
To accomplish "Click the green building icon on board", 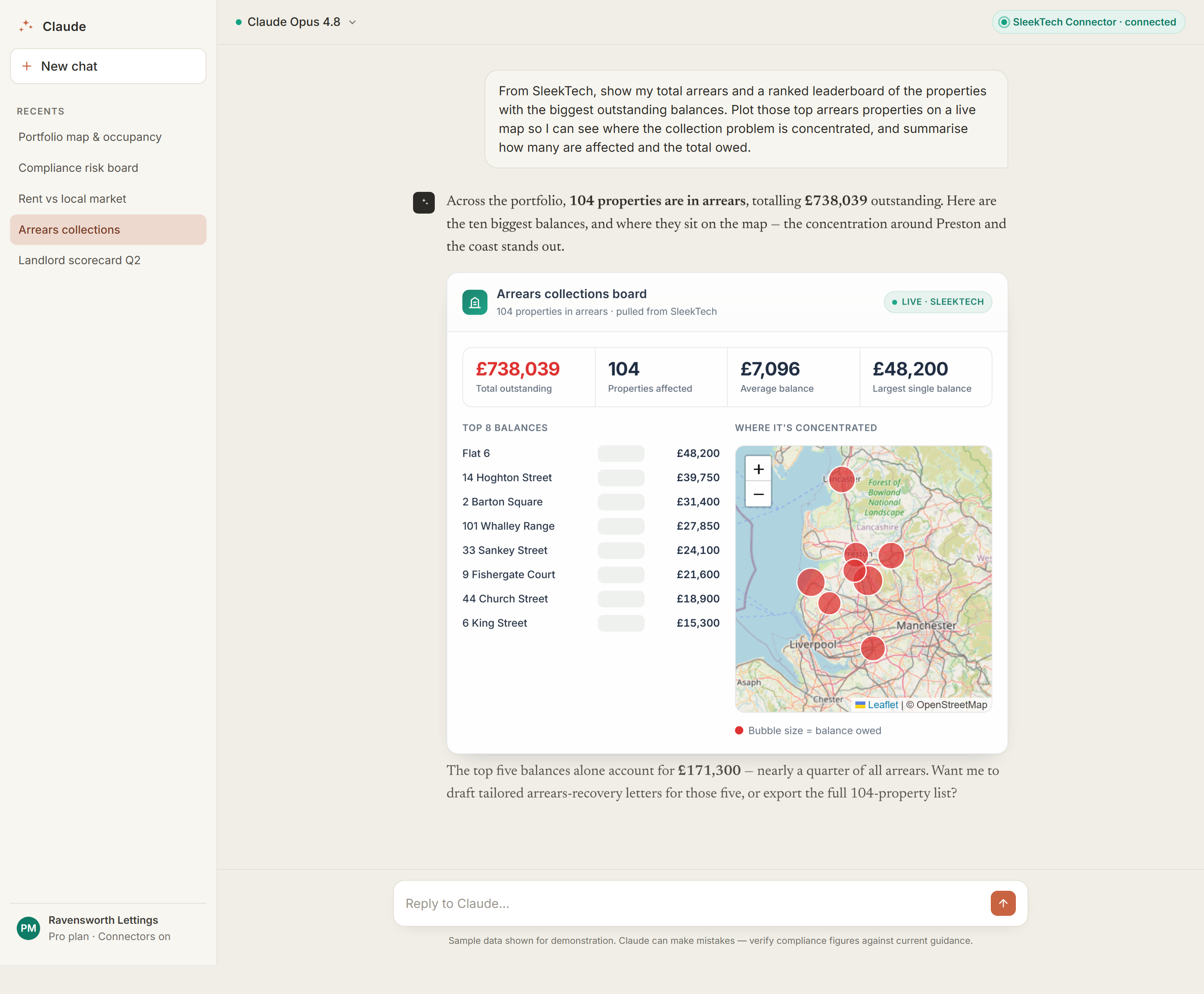I will coord(474,302).
